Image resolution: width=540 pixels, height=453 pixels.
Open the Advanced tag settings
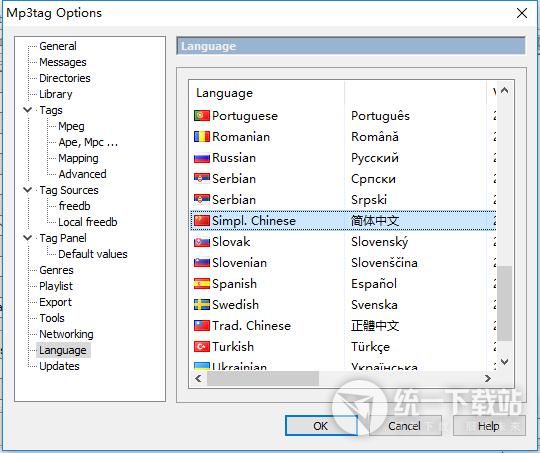point(82,174)
